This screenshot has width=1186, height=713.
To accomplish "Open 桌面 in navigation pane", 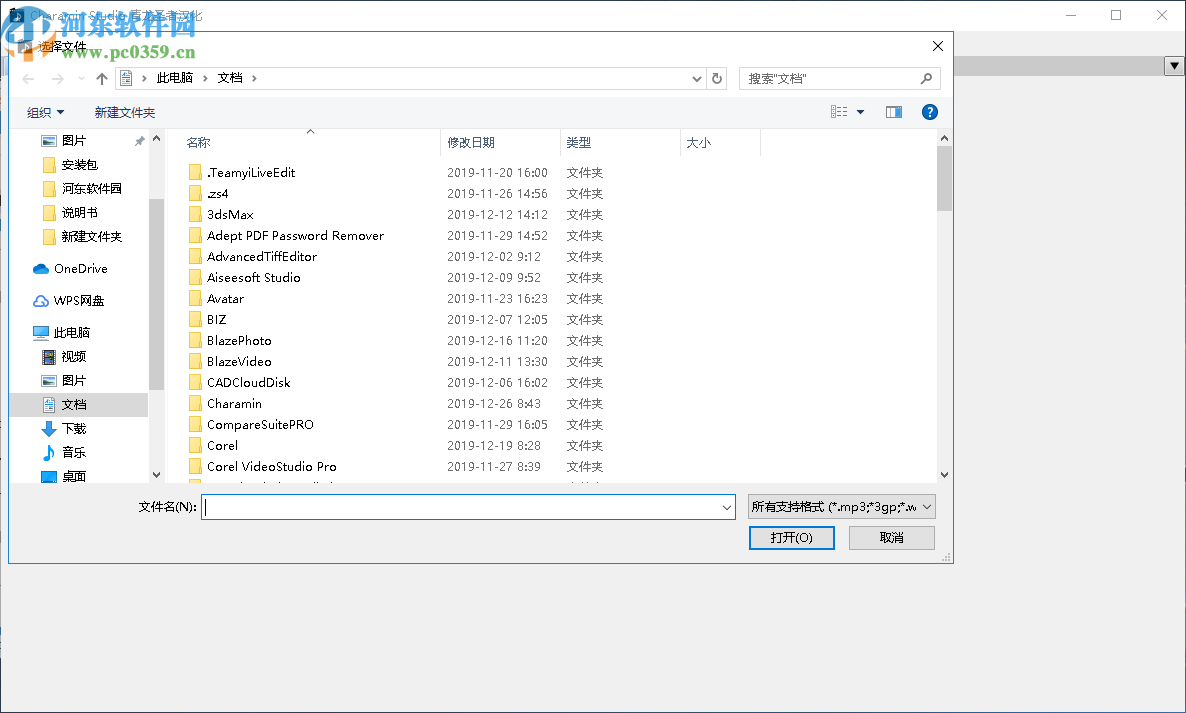I will 74,476.
